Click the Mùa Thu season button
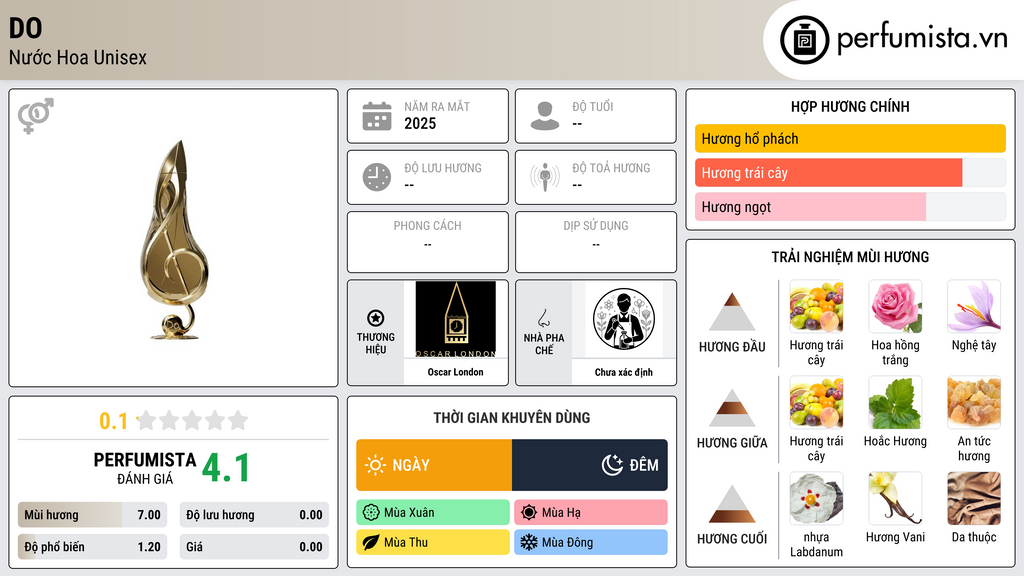The image size is (1024, 576). [x=433, y=542]
